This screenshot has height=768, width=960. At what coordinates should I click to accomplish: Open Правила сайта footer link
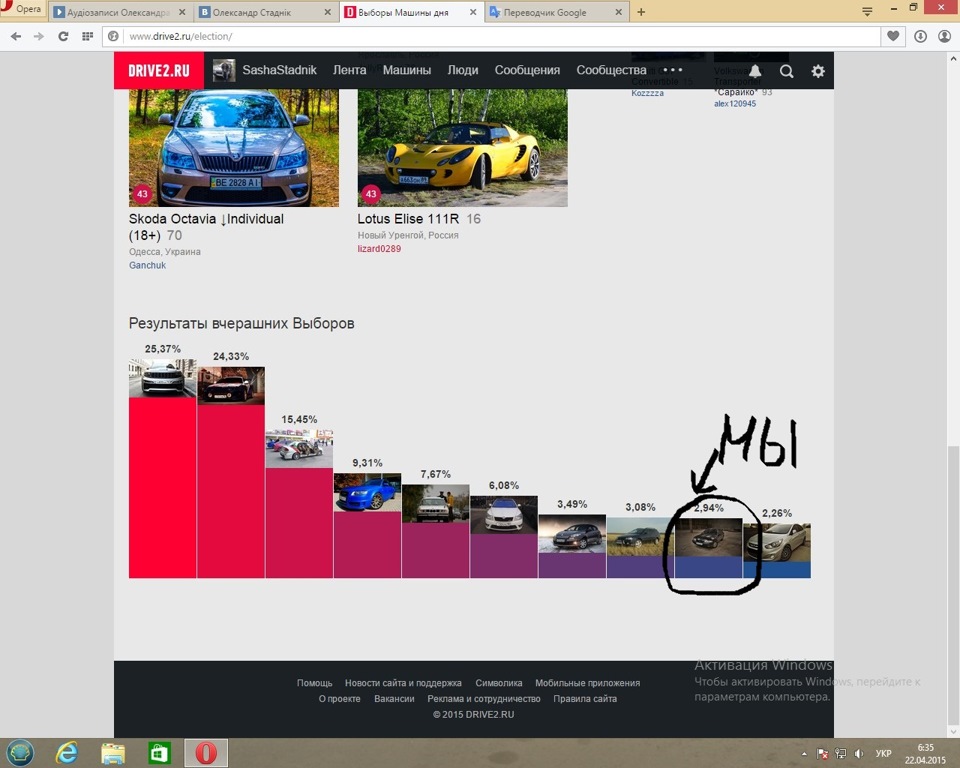[585, 699]
